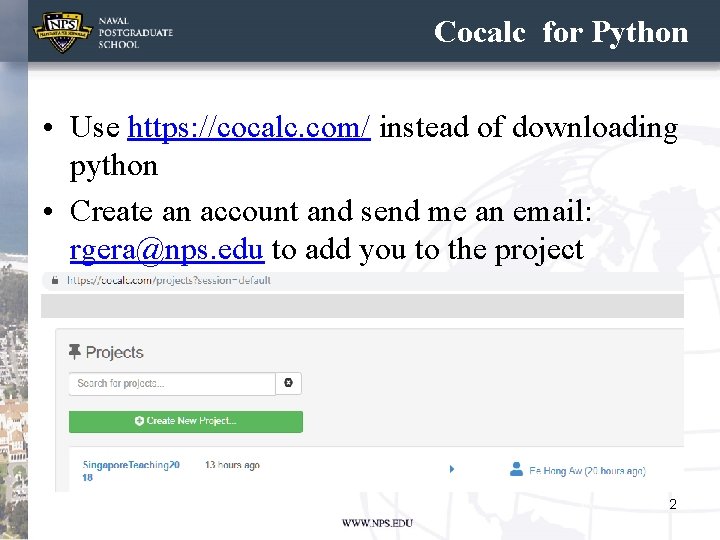Open the SingaporeTeaching2018 project
Viewport: 720px width, 540px height.
[x=131, y=471]
